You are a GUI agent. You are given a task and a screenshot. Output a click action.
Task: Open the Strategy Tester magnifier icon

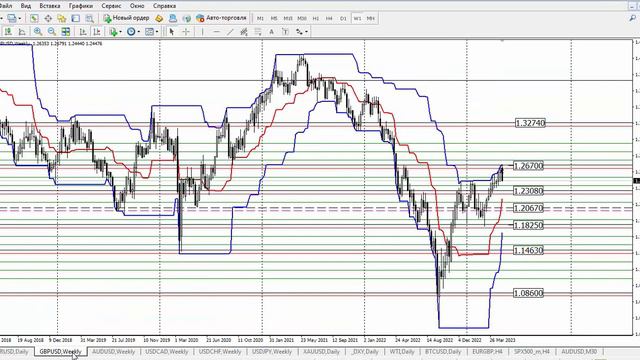pyautogui.click(x=89, y=18)
